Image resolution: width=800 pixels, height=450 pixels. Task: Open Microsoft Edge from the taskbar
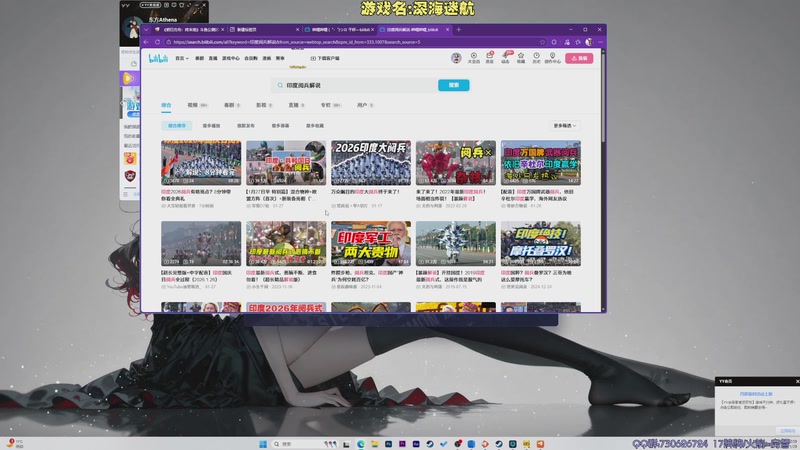click(x=361, y=444)
